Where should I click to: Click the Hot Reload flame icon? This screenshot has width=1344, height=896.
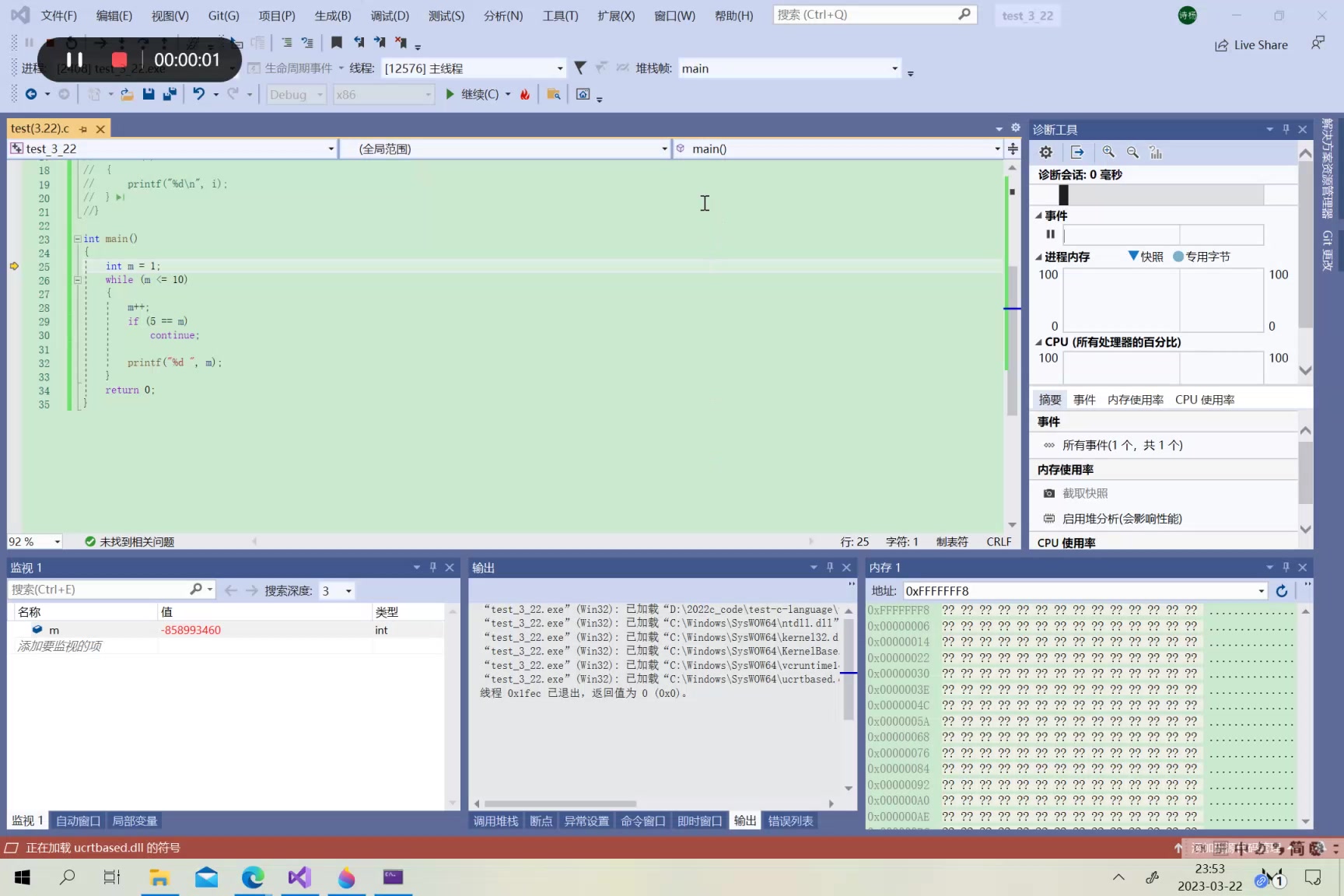[525, 94]
